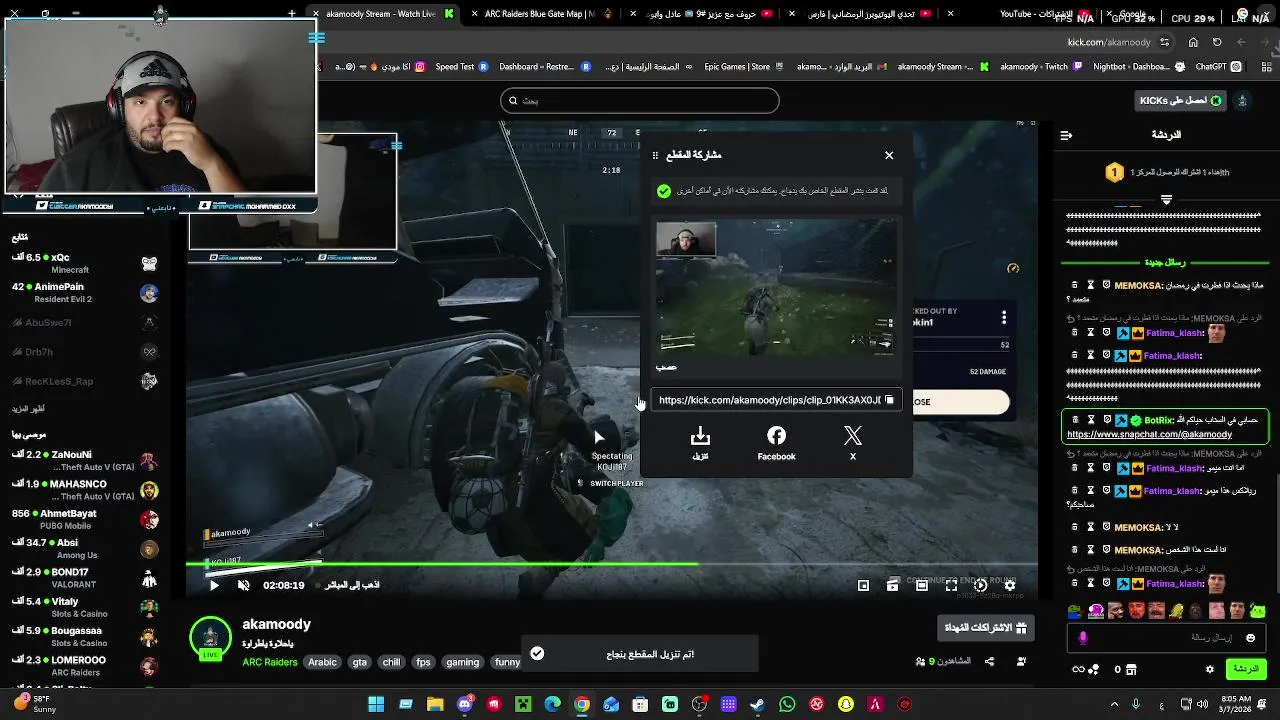Open Windows Start menu
This screenshot has width=1280, height=720.
tap(376, 704)
